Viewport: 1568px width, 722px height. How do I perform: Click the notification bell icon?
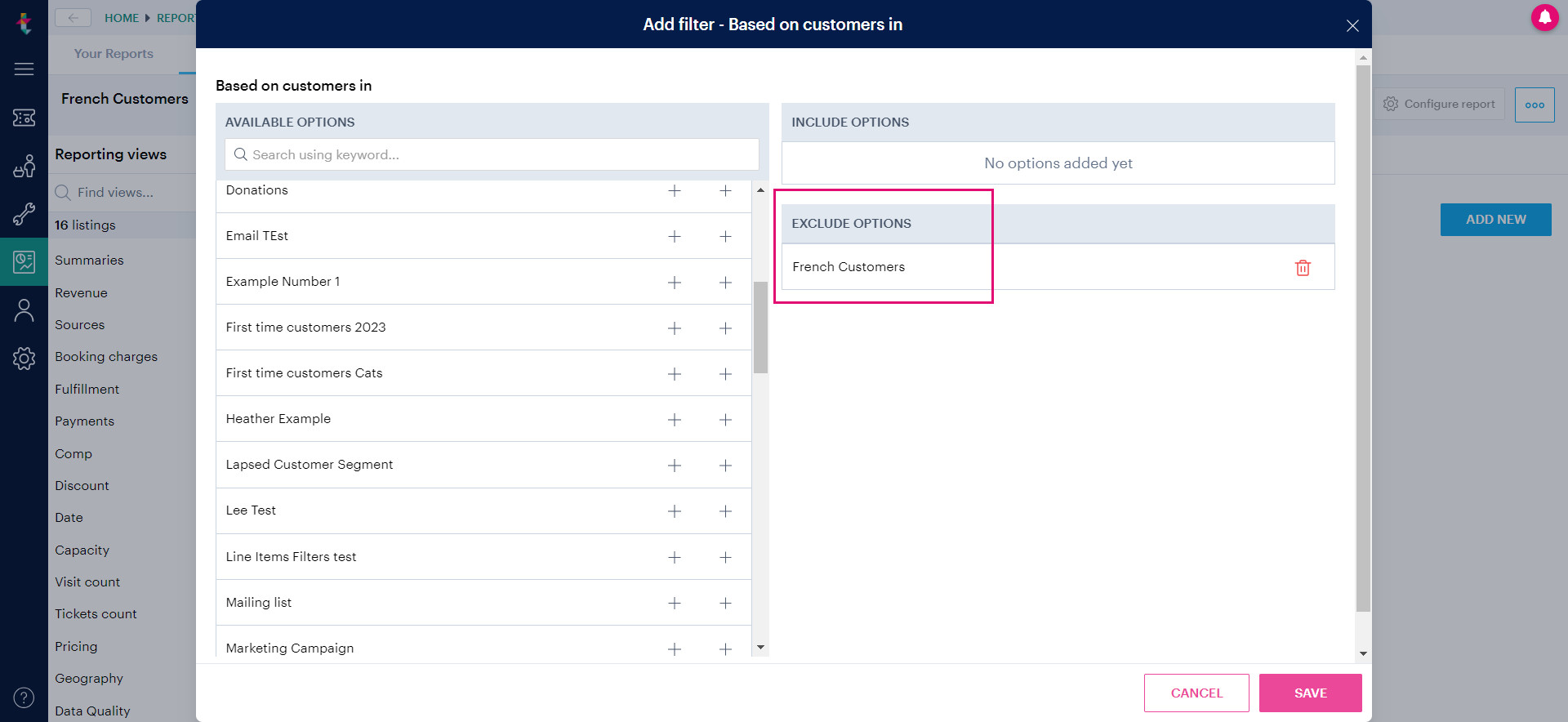point(1544,17)
